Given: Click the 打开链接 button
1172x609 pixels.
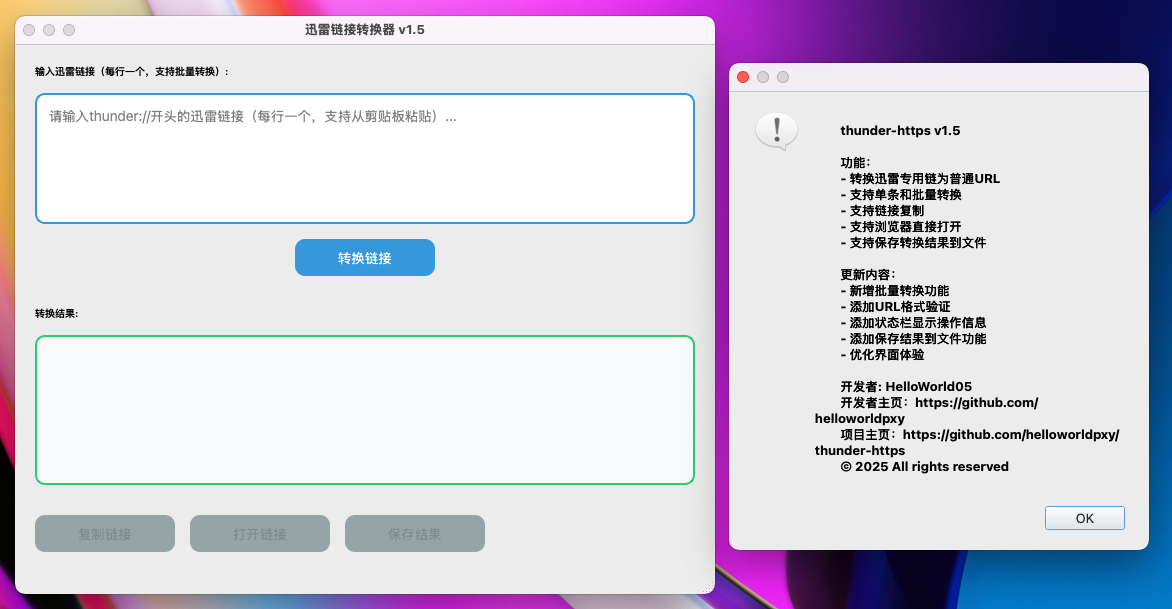Looking at the screenshot, I should point(260,534).
